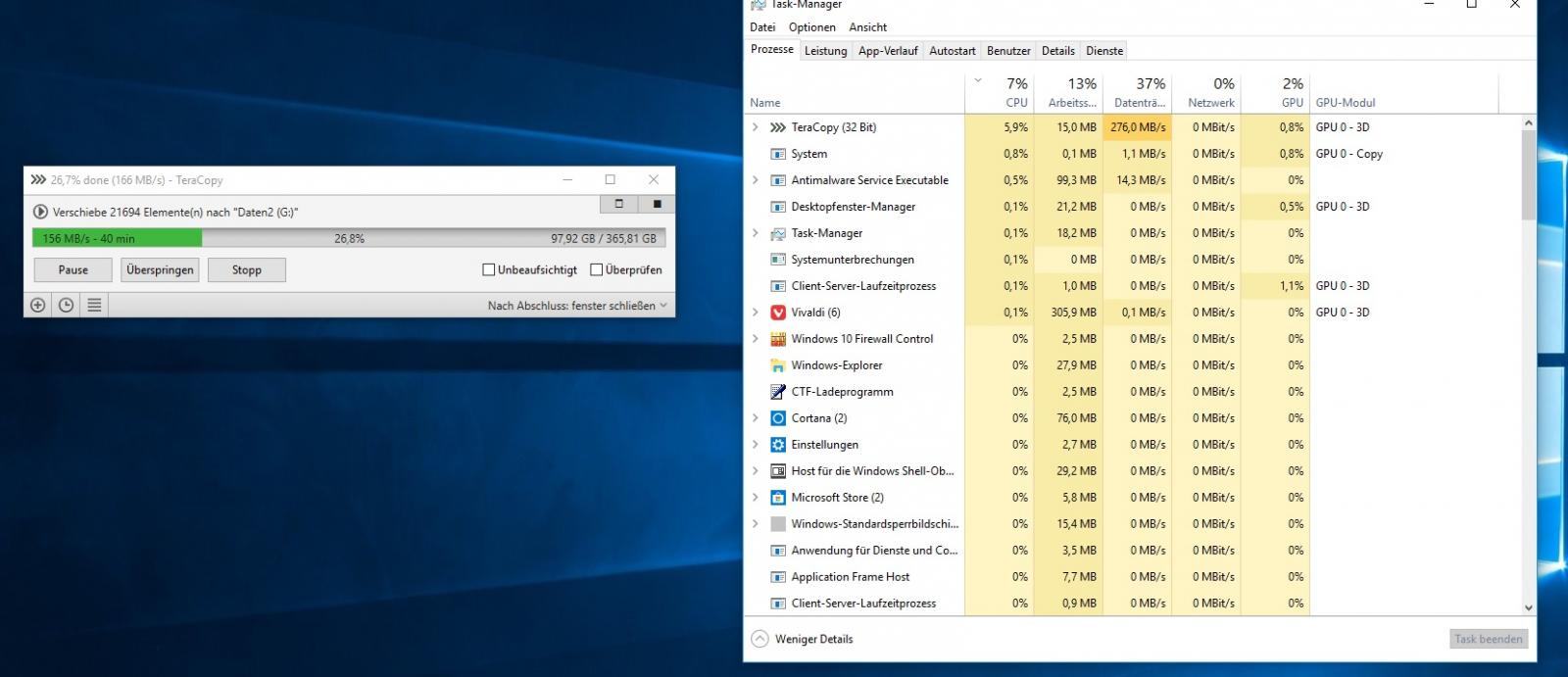The width and height of the screenshot is (1568, 677).
Task: Expand the TeraCopy (32 Bit) process group
Action: (755, 127)
